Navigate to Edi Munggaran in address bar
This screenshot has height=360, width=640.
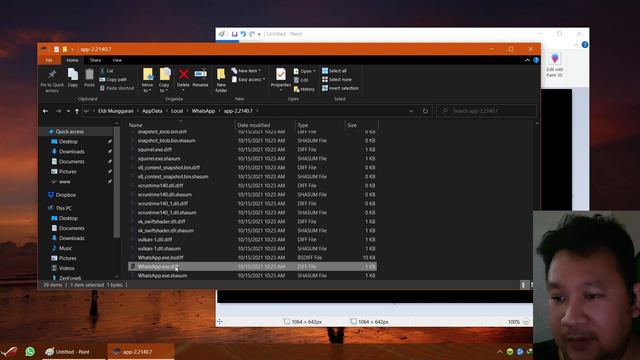[116, 111]
